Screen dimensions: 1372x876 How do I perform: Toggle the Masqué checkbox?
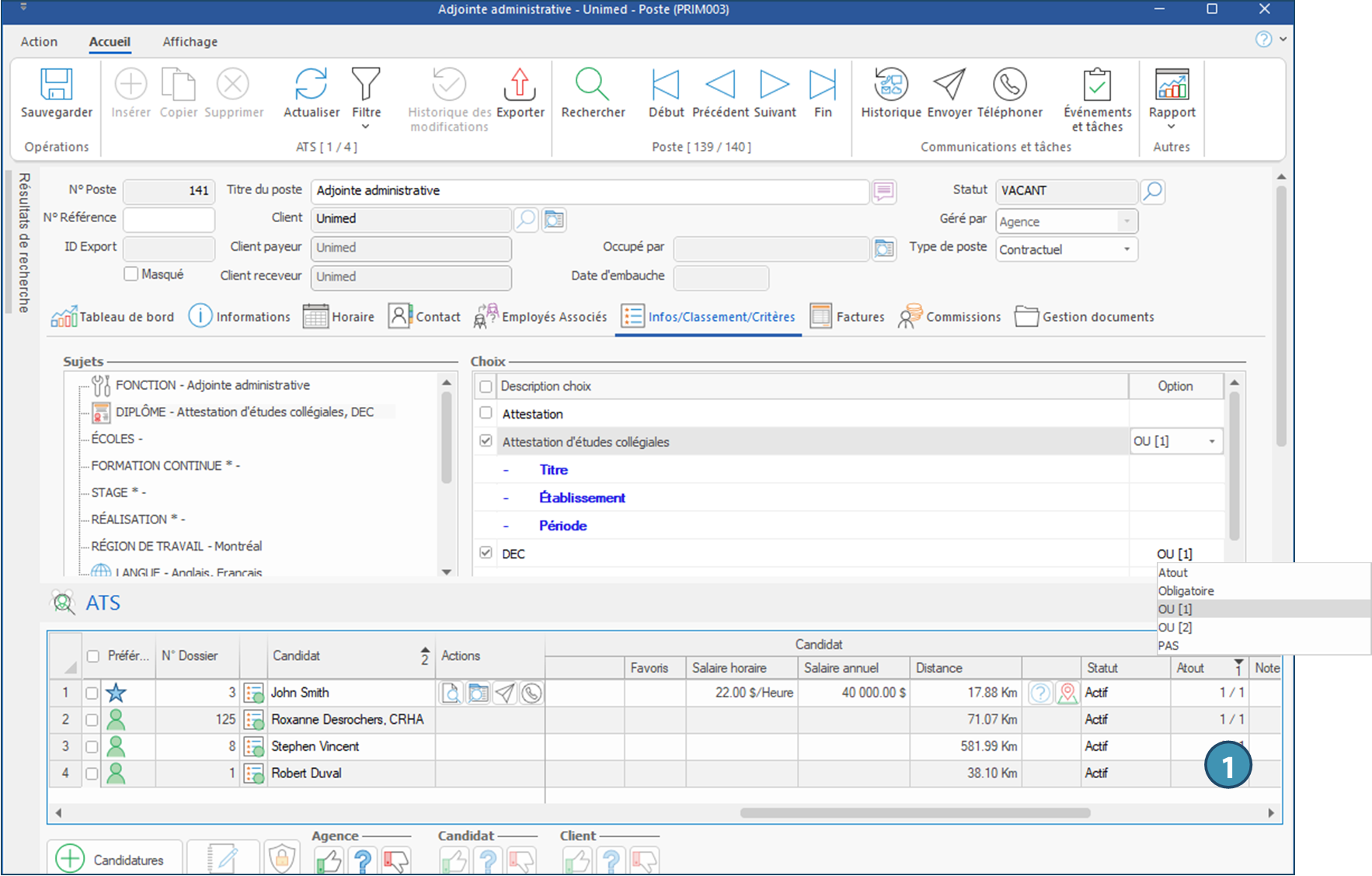131,274
